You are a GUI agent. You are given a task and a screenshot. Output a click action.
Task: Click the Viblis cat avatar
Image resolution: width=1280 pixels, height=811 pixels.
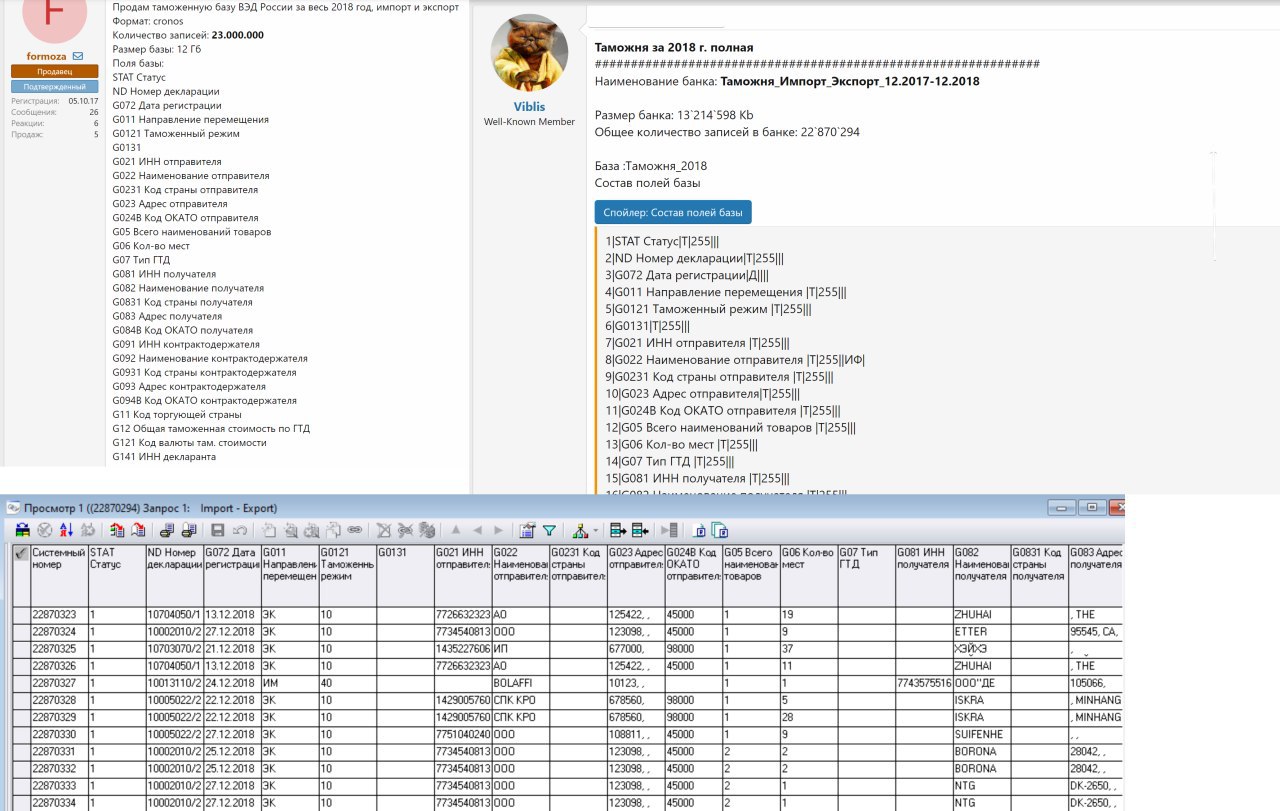(529, 53)
